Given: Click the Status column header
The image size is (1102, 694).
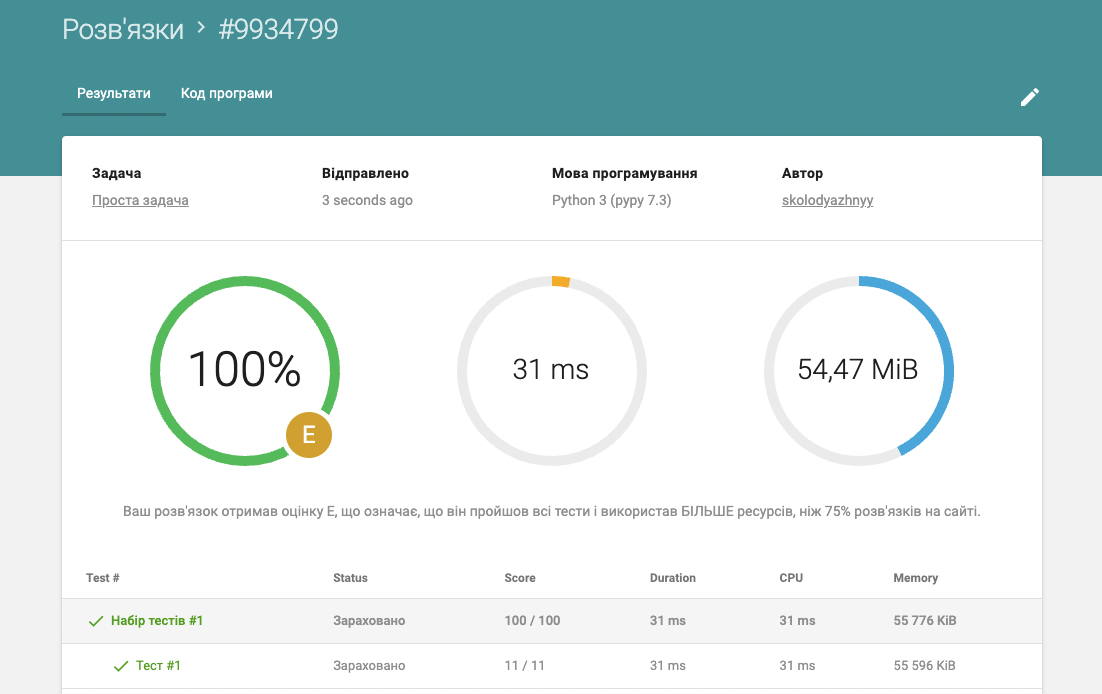Looking at the screenshot, I should click(x=350, y=578).
